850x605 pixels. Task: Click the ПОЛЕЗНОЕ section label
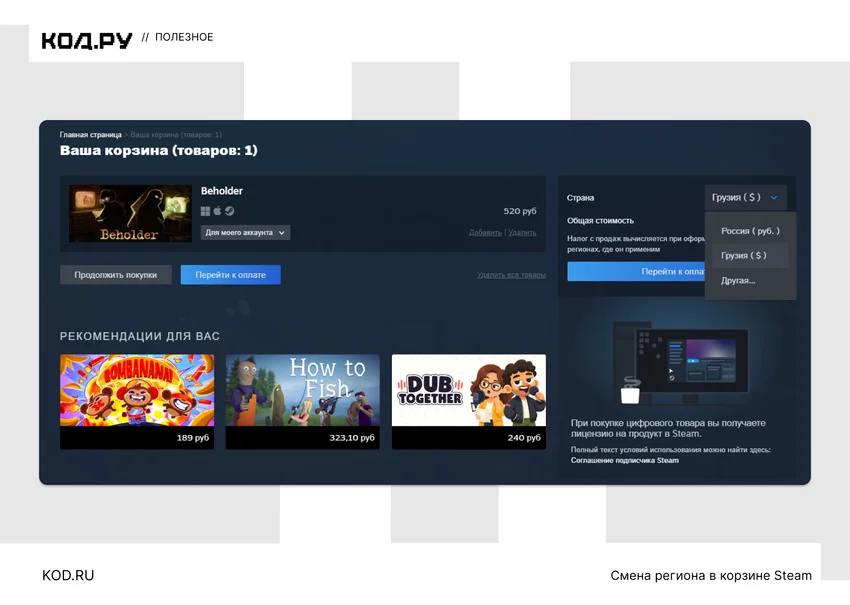[x=184, y=37]
